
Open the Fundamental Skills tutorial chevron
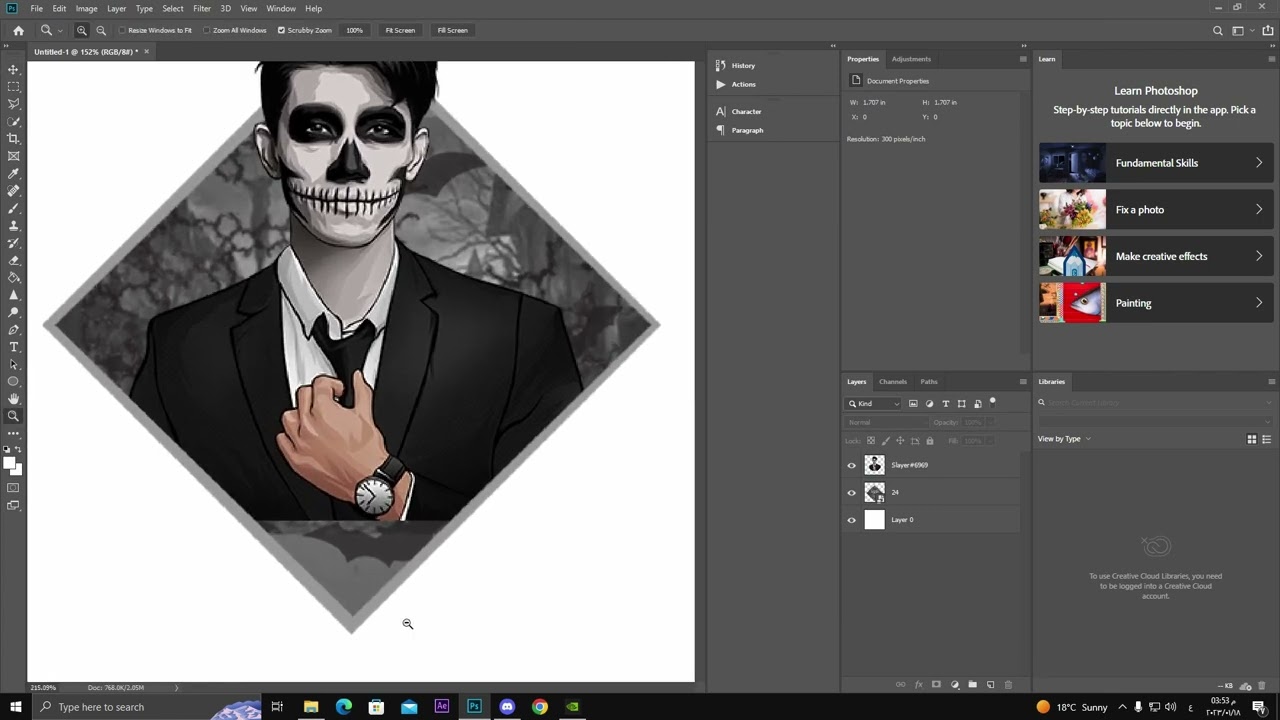(x=1259, y=163)
